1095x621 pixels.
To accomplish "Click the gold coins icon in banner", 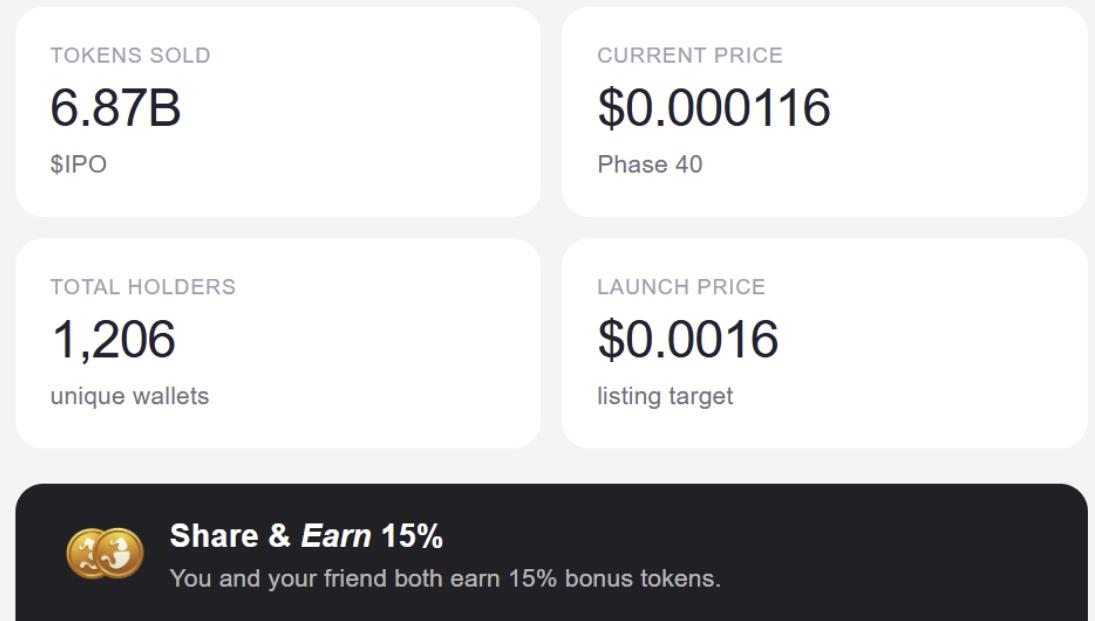I will click(x=104, y=553).
